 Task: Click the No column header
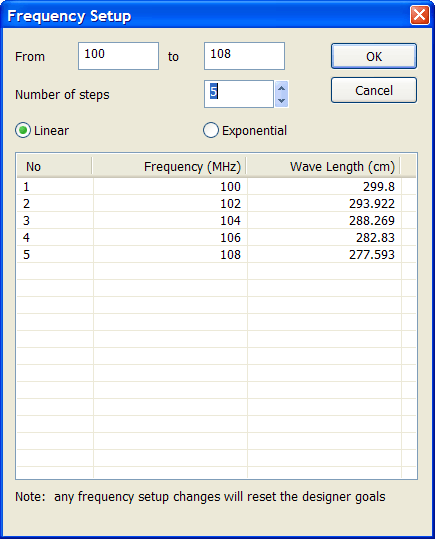click(x=54, y=167)
